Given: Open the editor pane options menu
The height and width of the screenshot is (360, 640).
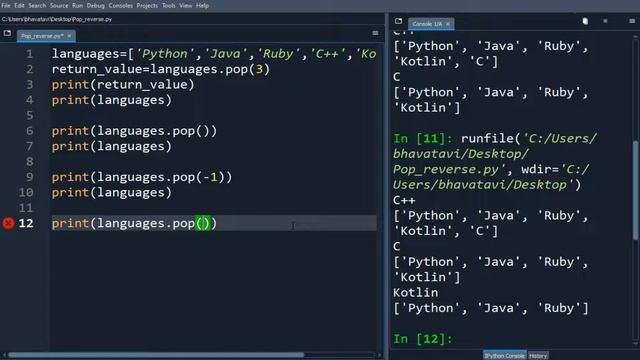Looking at the screenshot, I should click(376, 33).
